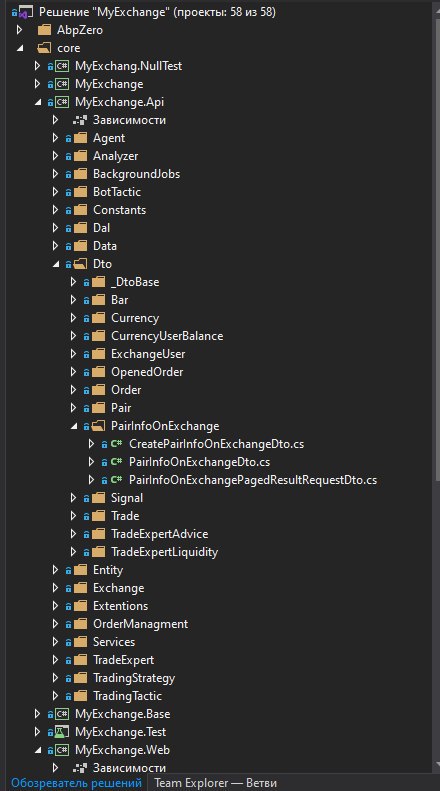
Task: Expand the BotTactic folder
Action: [56, 192]
